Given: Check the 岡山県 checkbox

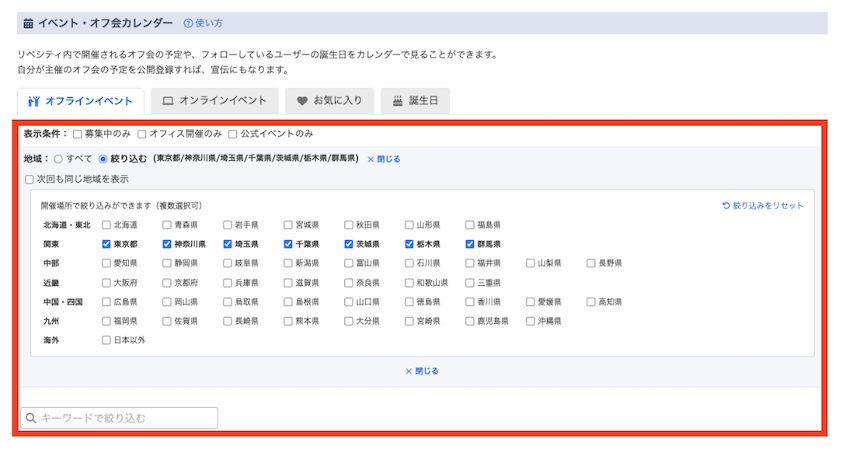Looking at the screenshot, I should 167,302.
